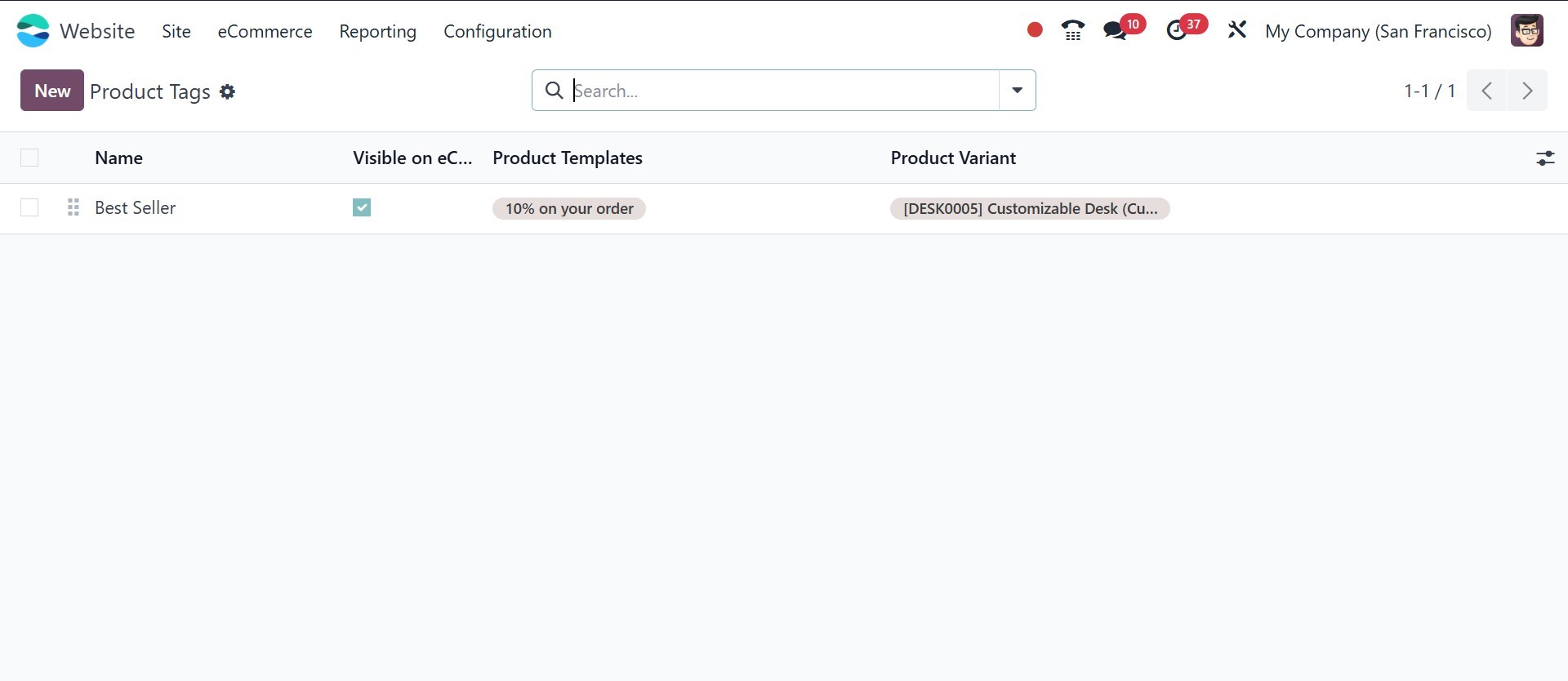Open the activities clock icon

tap(1176, 31)
